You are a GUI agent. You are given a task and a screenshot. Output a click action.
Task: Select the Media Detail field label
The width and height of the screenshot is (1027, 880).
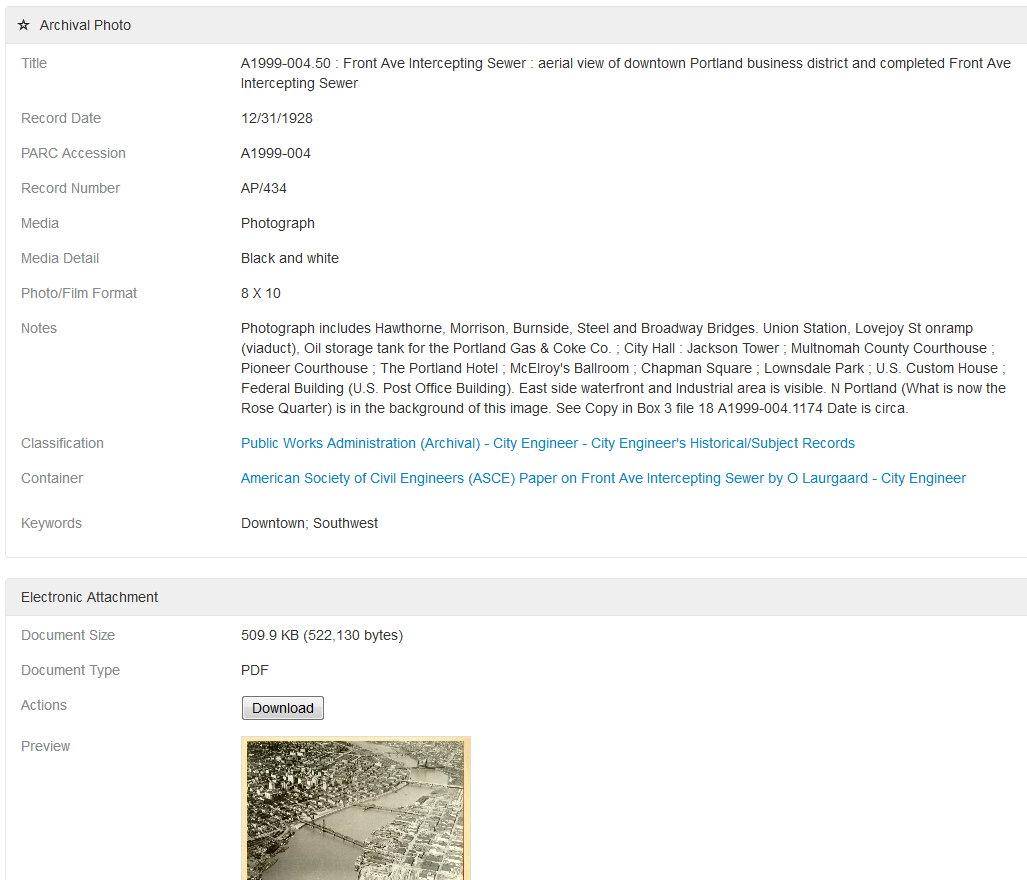pyautogui.click(x=60, y=259)
